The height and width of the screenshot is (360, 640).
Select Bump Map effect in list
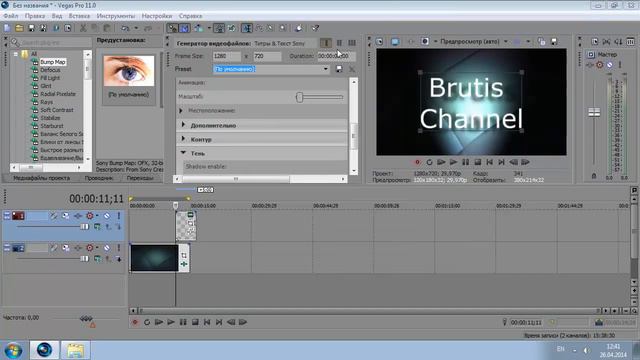[53, 62]
